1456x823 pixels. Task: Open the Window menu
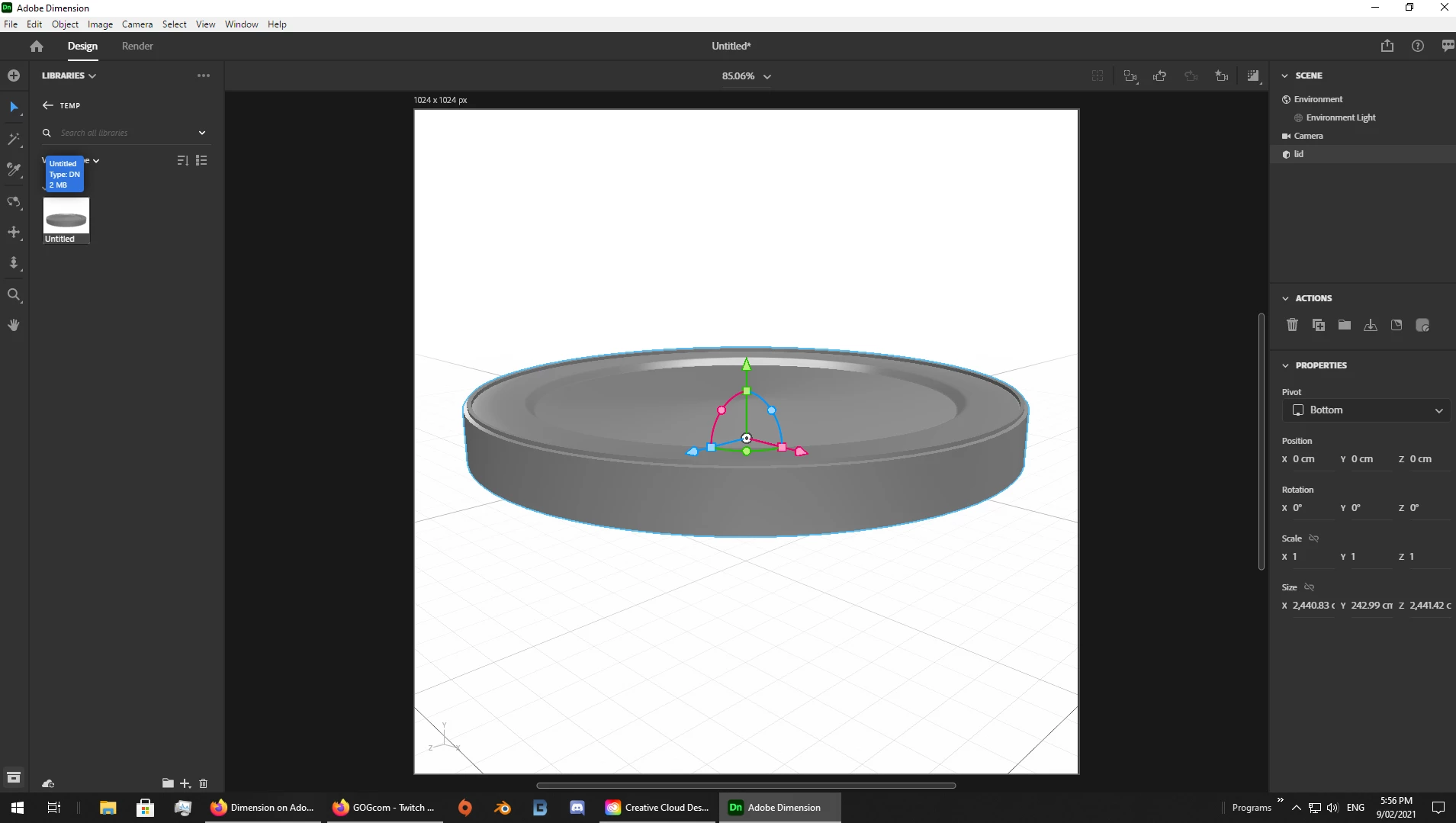(241, 24)
